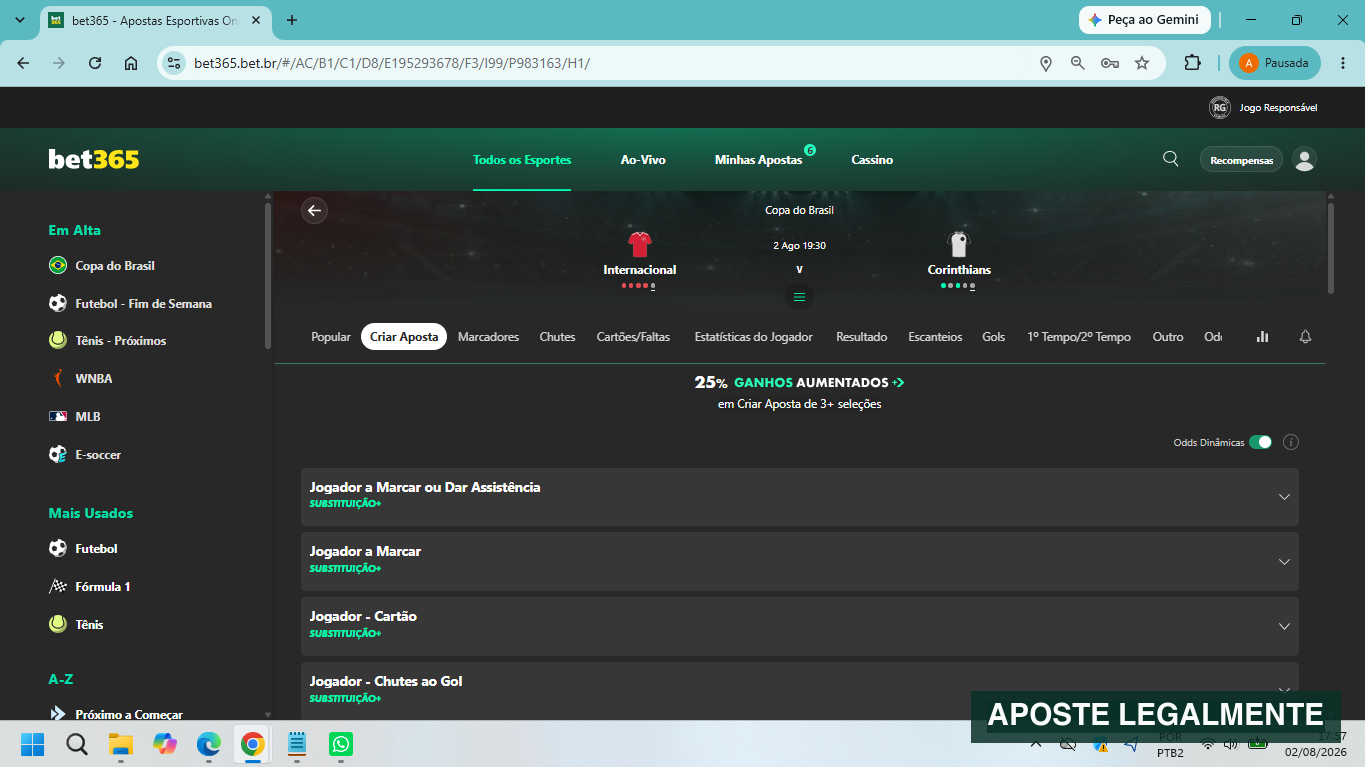
Task: Click the Pausada profile button
Action: 1274,63
